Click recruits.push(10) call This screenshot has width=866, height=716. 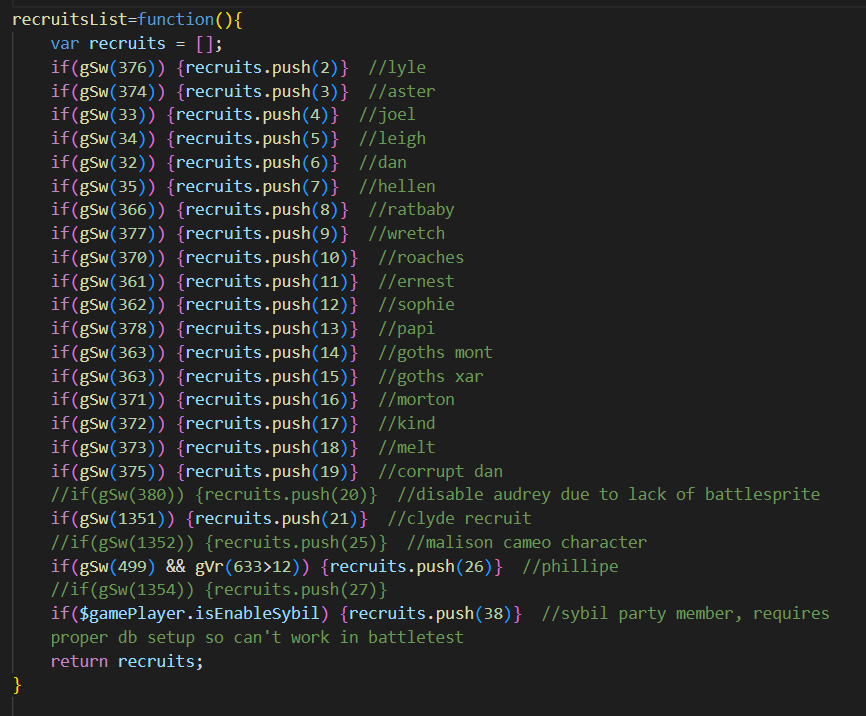pyautogui.click(x=267, y=257)
